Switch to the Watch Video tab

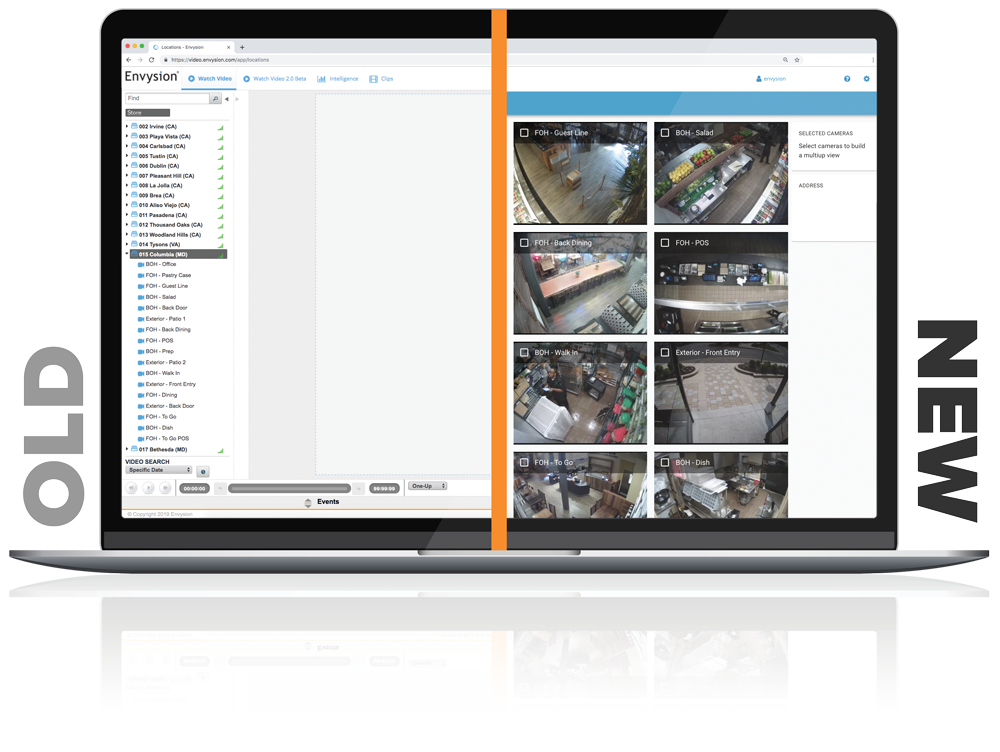[x=210, y=79]
